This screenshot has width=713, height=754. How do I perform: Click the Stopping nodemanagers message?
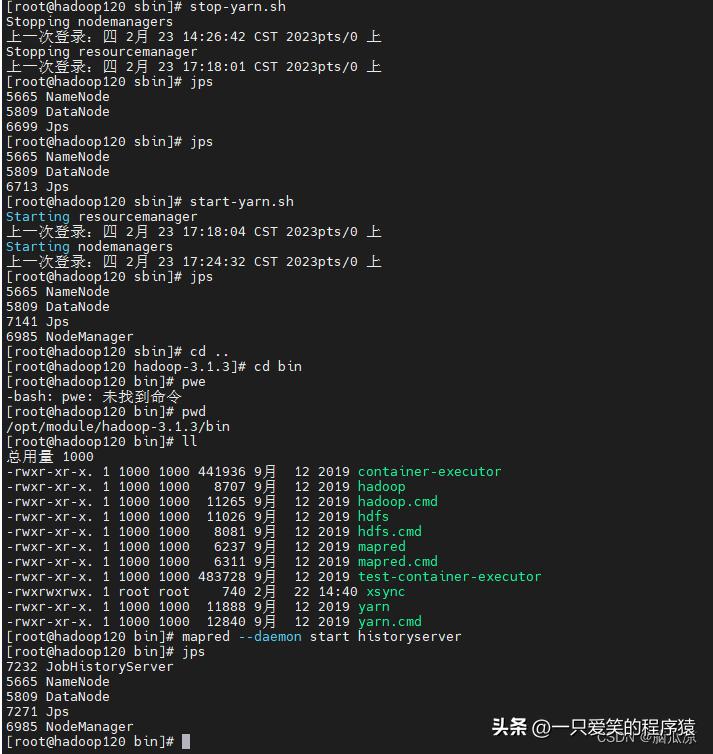pos(89,22)
